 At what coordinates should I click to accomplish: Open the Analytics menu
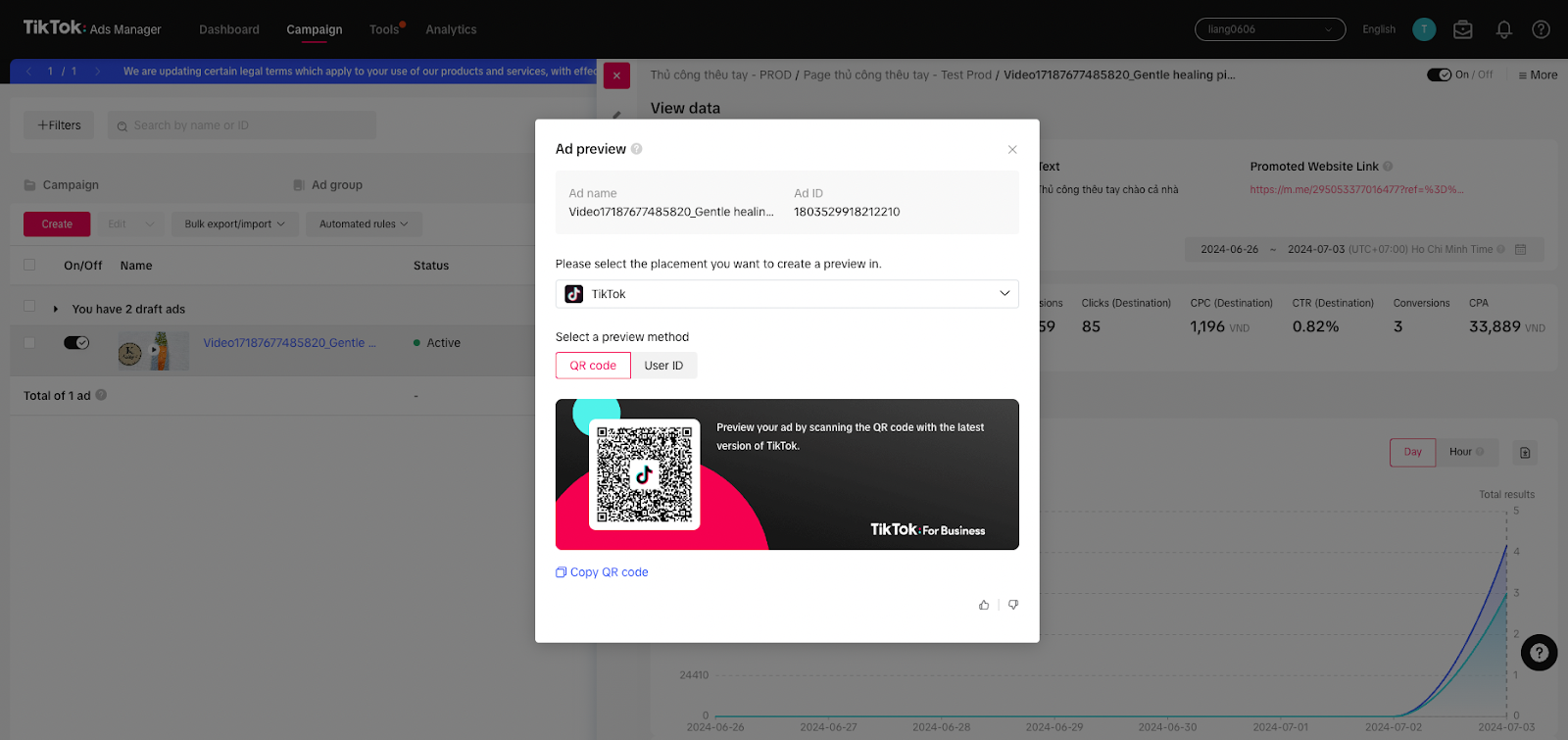coord(451,29)
